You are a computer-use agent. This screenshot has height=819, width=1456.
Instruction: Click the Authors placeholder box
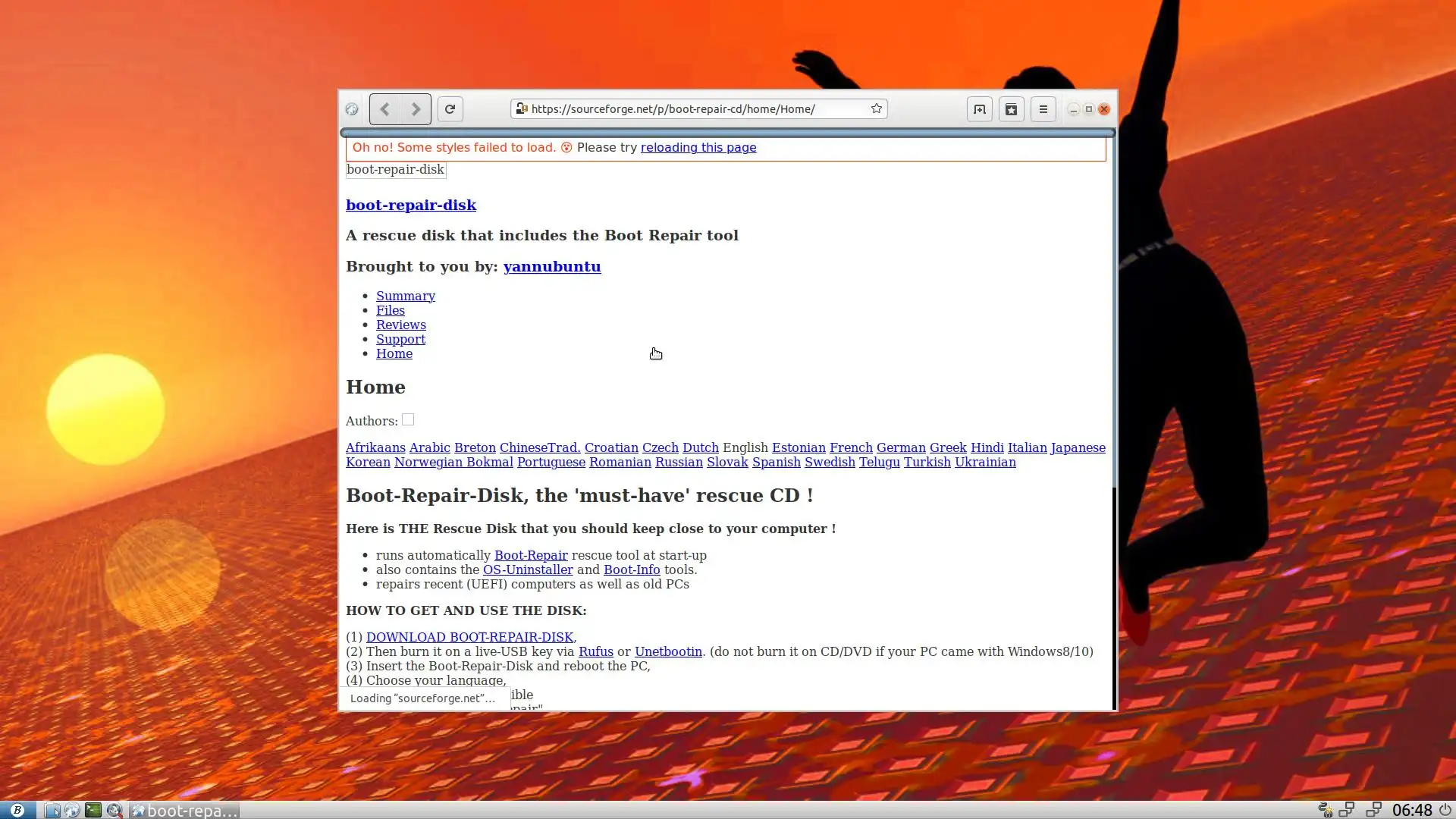pyautogui.click(x=408, y=419)
